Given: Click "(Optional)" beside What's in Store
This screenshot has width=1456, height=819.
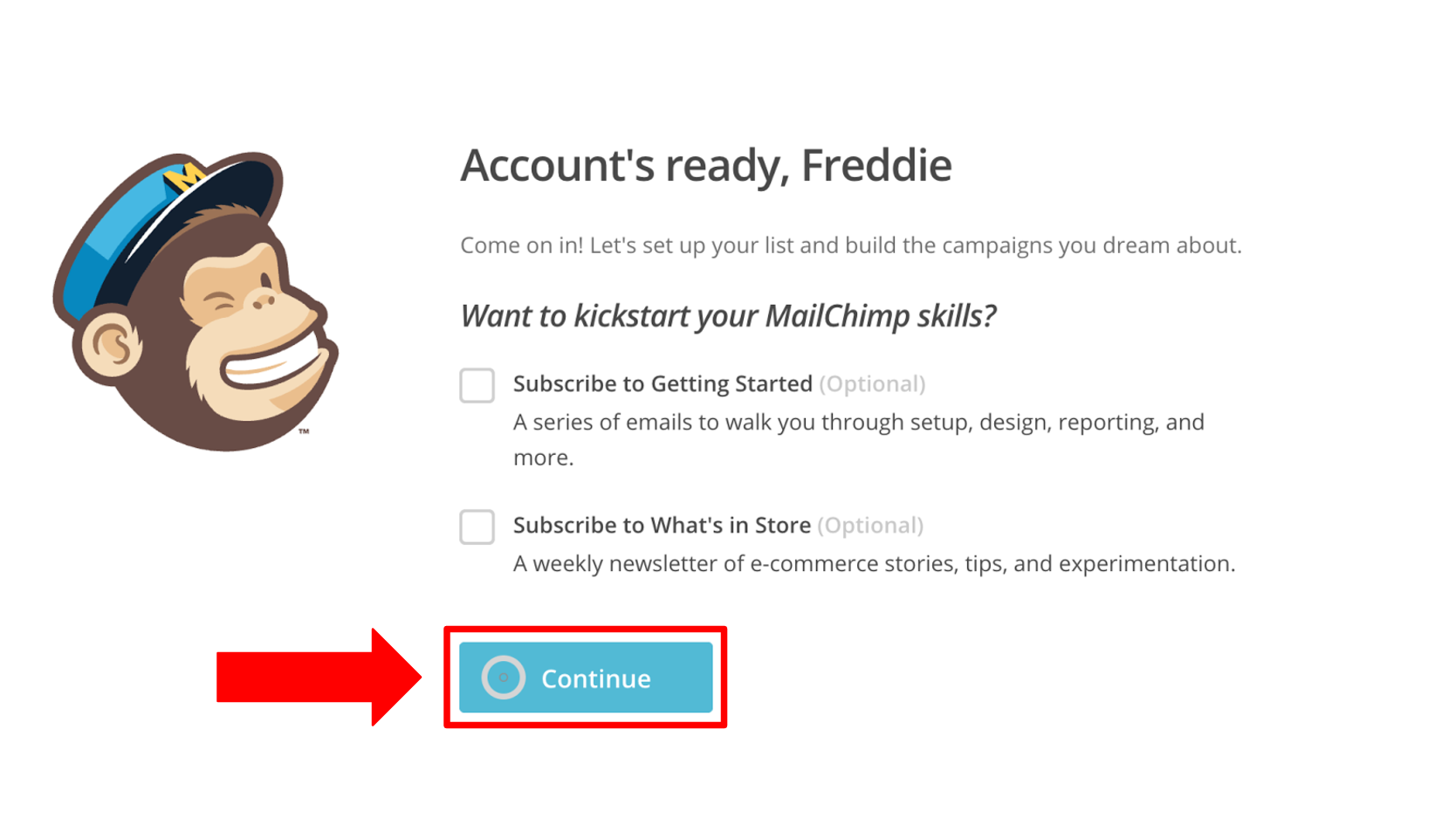Looking at the screenshot, I should (x=870, y=526).
